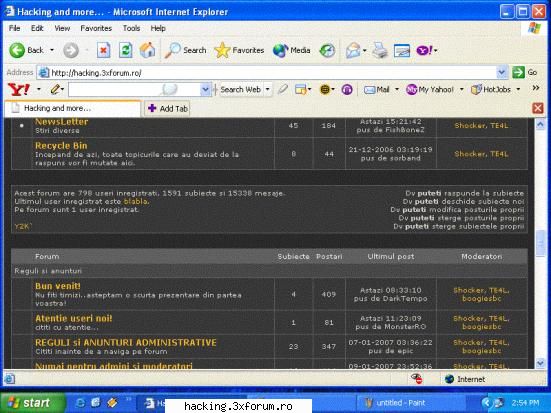Open the Favorites menu
Image resolution: width=551 pixels, height=413 pixels.
tap(96, 28)
